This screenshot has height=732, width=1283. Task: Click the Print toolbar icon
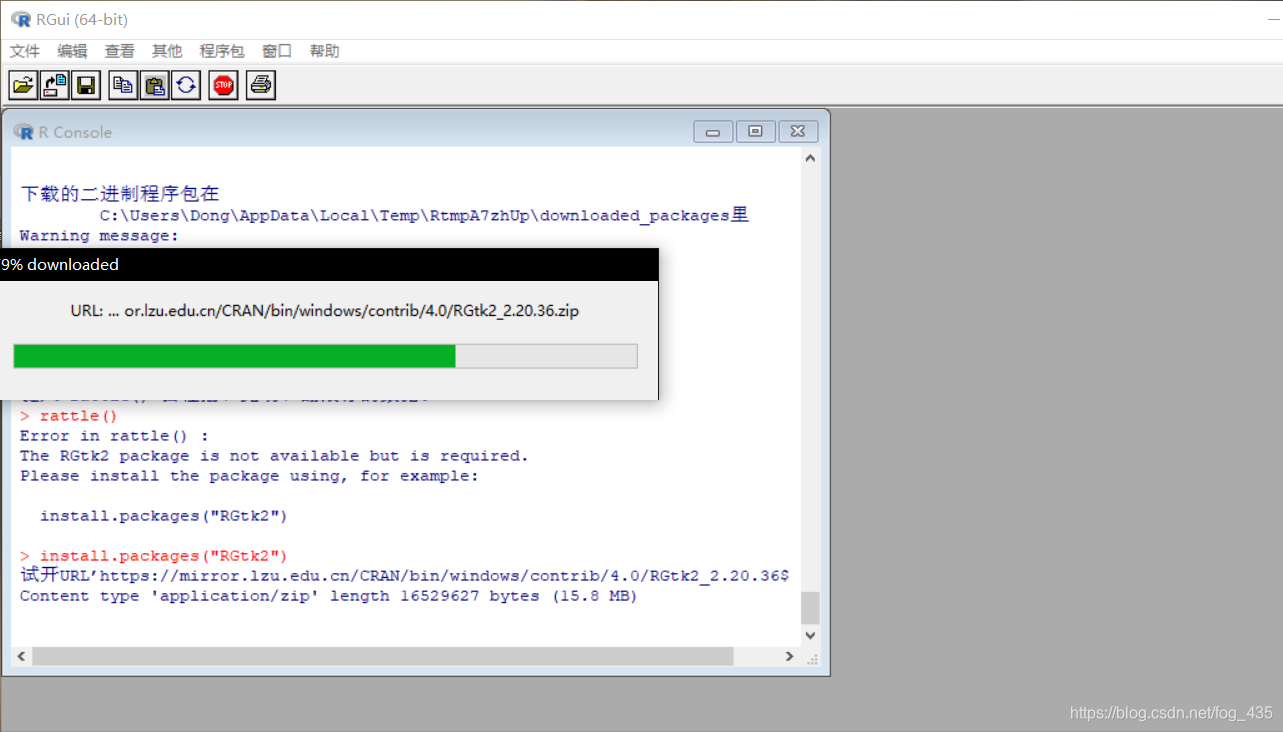point(260,85)
